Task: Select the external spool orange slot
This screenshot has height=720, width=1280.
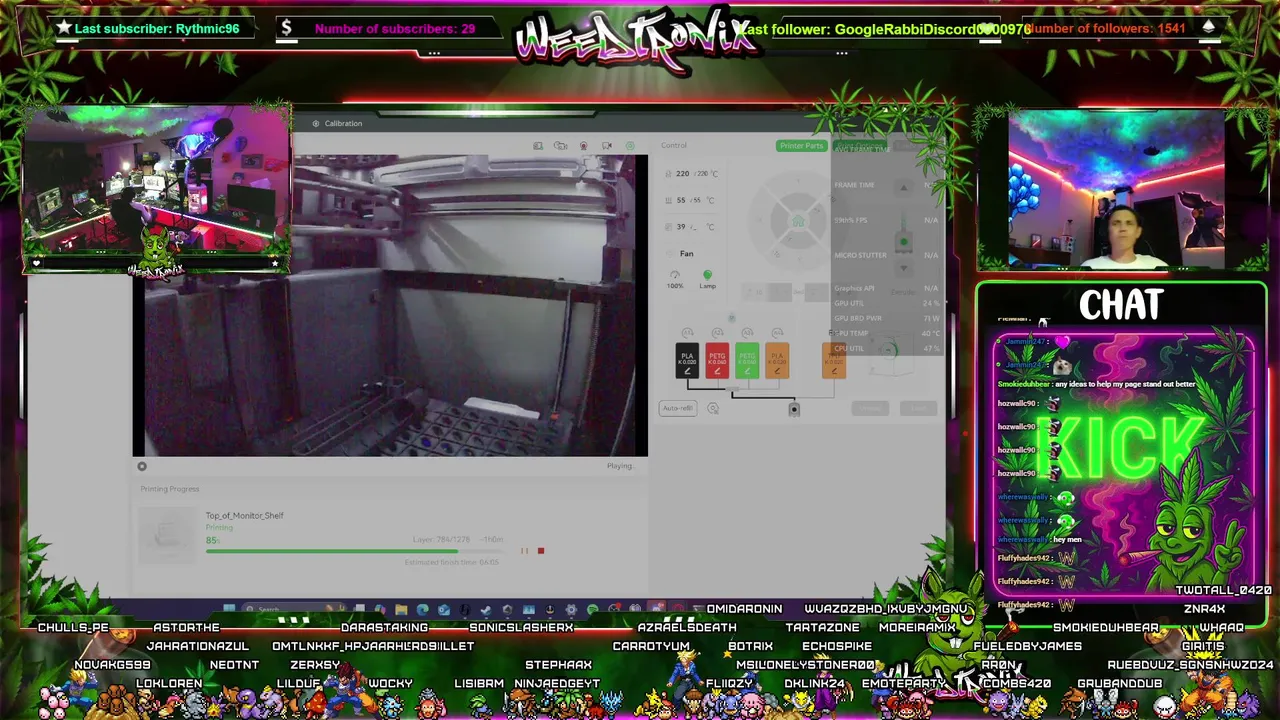Action: click(x=834, y=361)
